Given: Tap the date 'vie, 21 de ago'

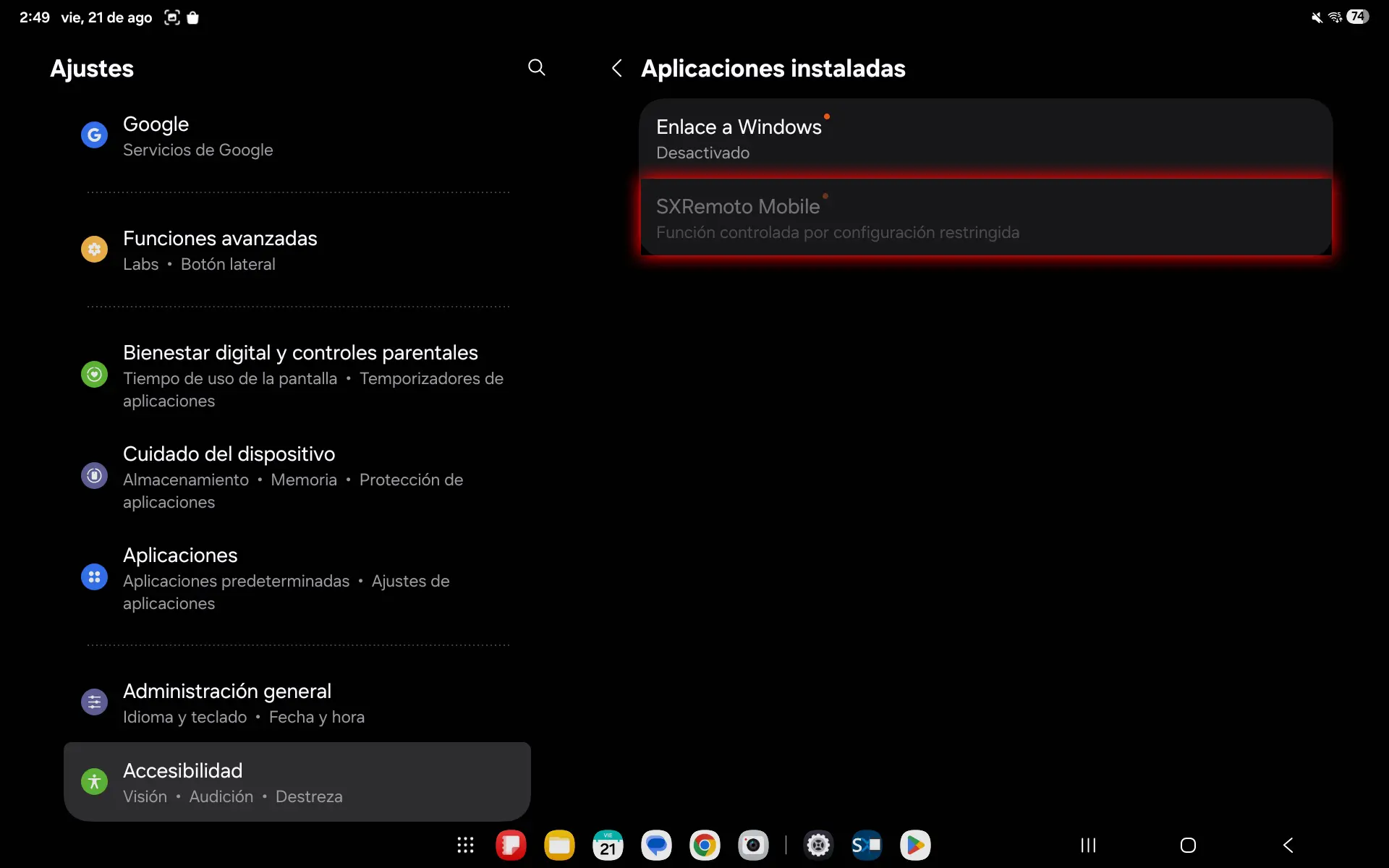Looking at the screenshot, I should (x=106, y=17).
